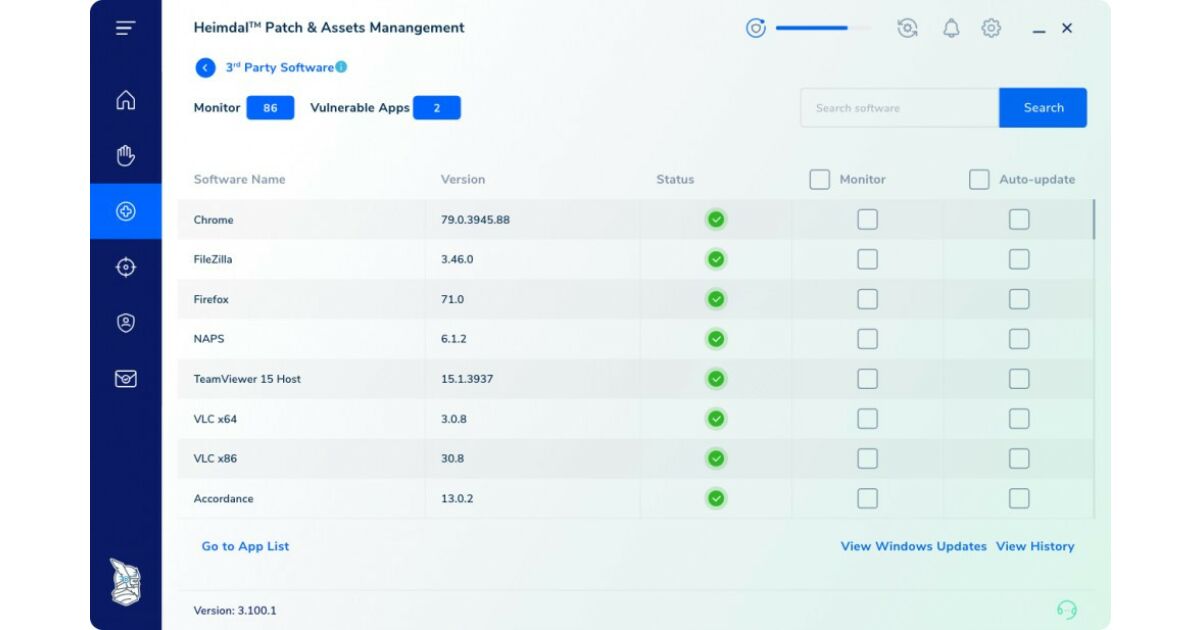This screenshot has height=630, width=1200.
Task: Toggle Auto-update checkbox for Firefox
Action: (x=1018, y=299)
